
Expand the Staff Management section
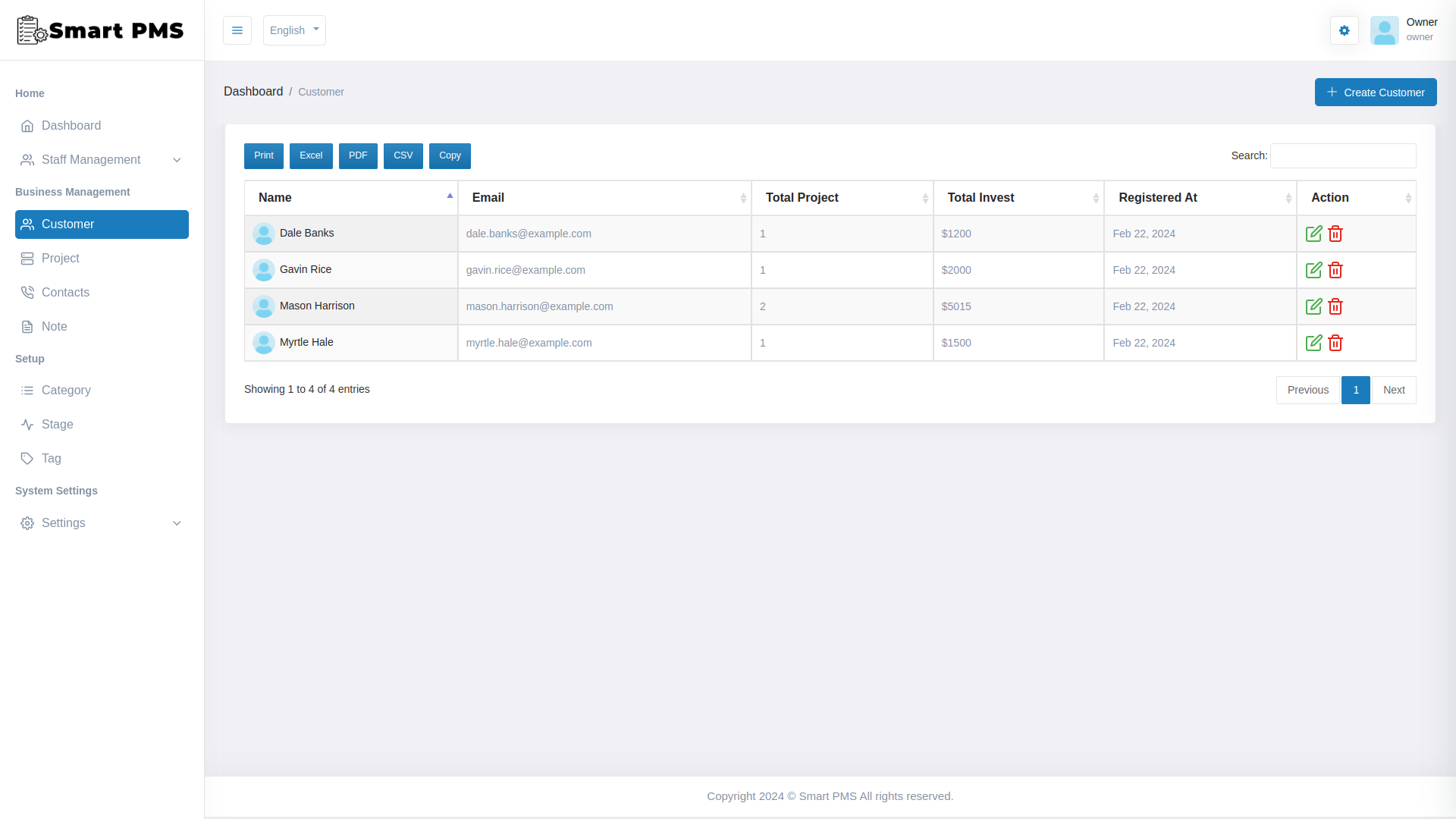pyautogui.click(x=91, y=159)
